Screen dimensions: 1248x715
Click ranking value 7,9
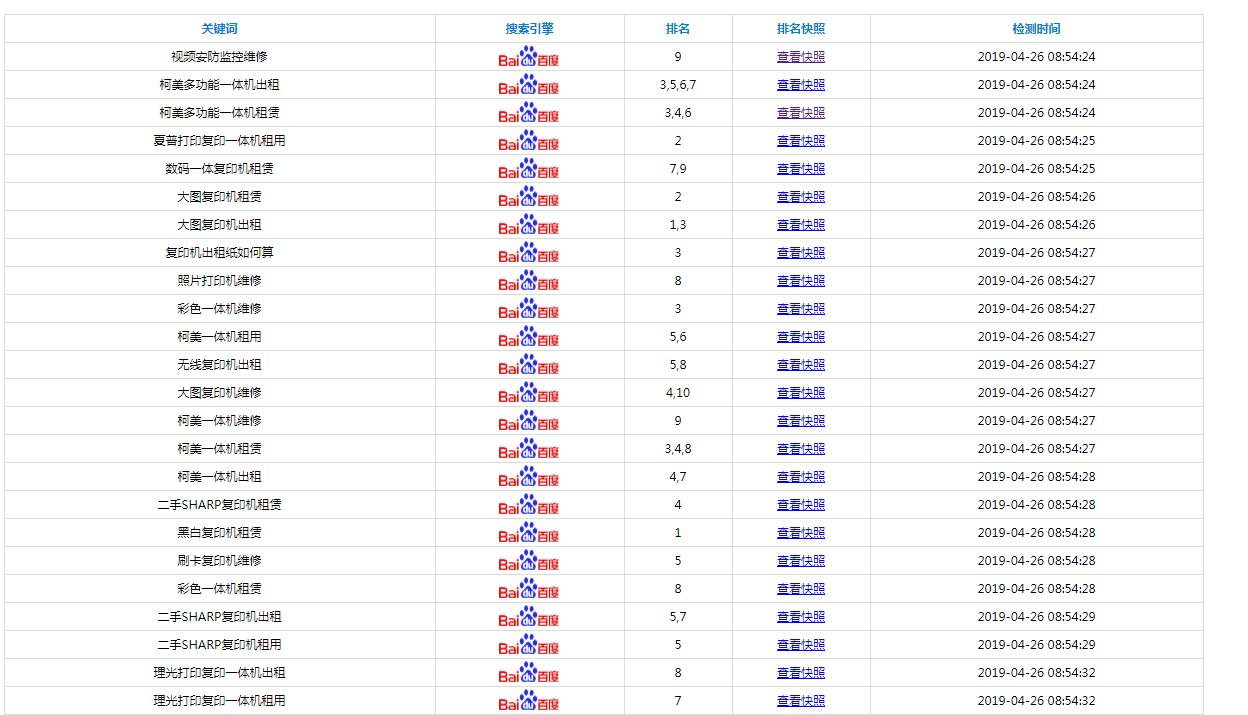point(678,169)
